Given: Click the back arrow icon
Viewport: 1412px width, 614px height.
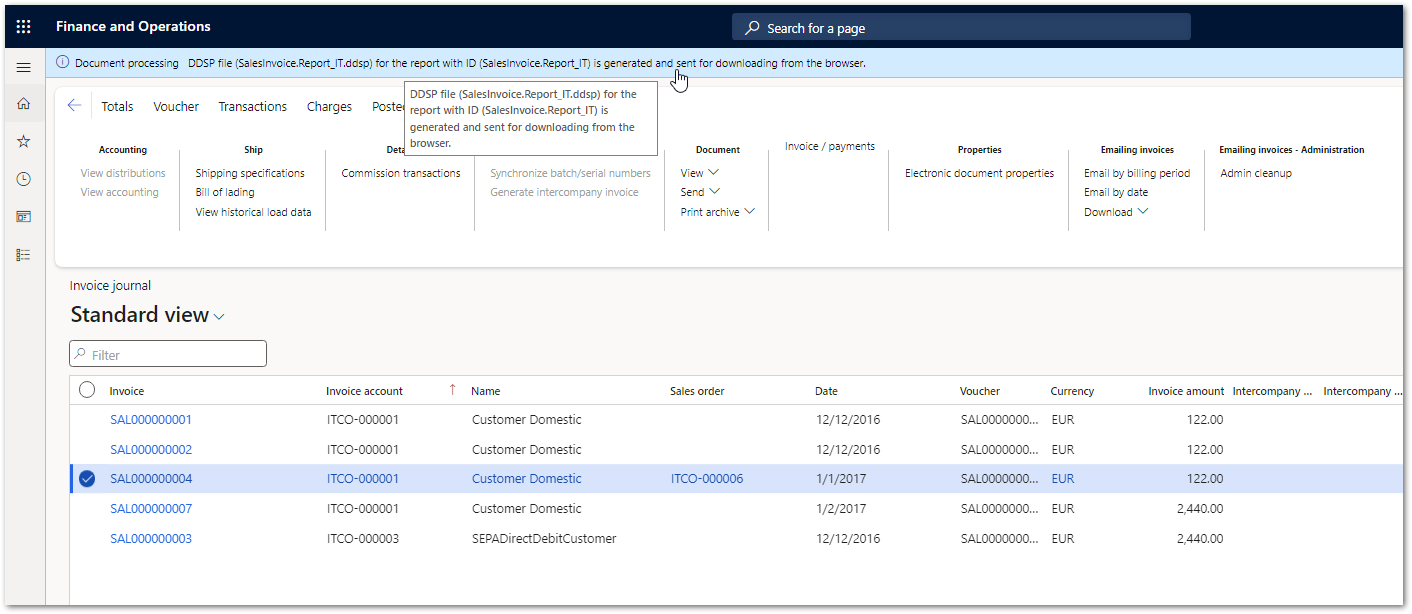Looking at the screenshot, I should click(74, 106).
